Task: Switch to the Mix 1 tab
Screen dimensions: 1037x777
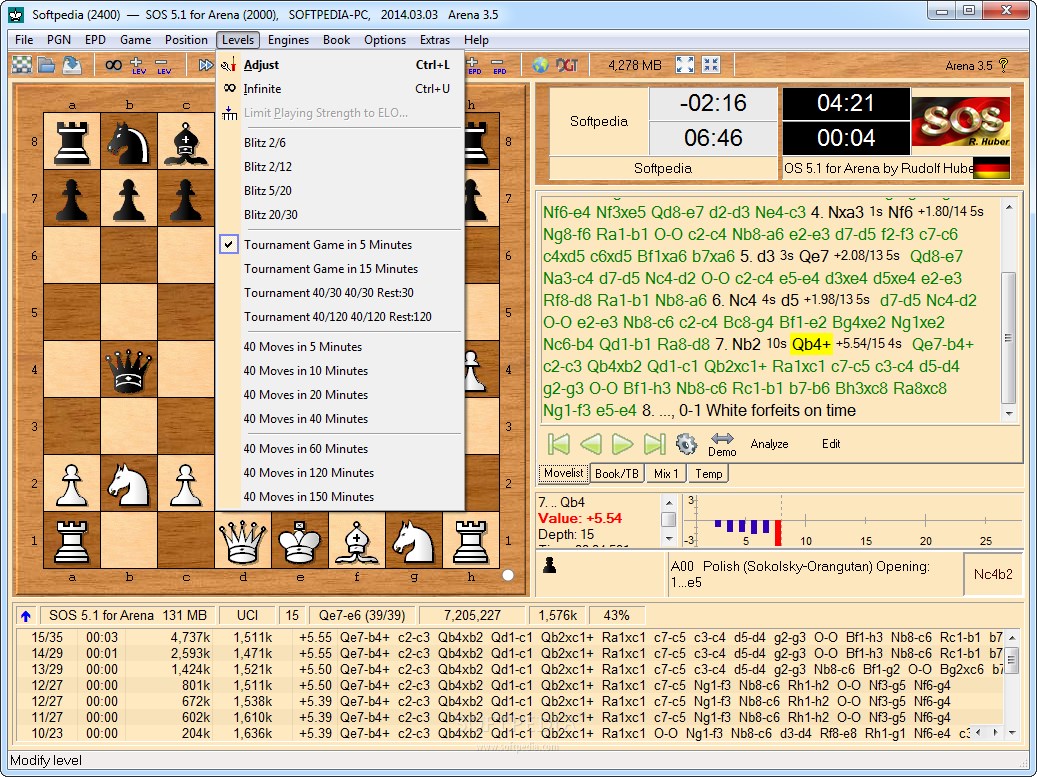Action: pos(666,473)
